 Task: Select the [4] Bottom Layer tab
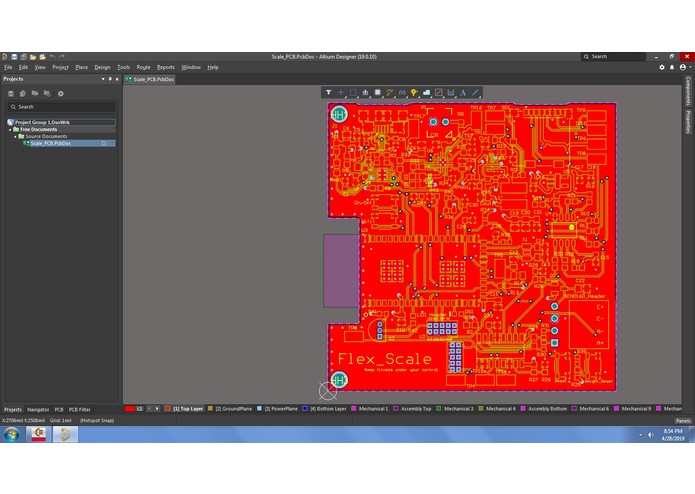point(324,409)
